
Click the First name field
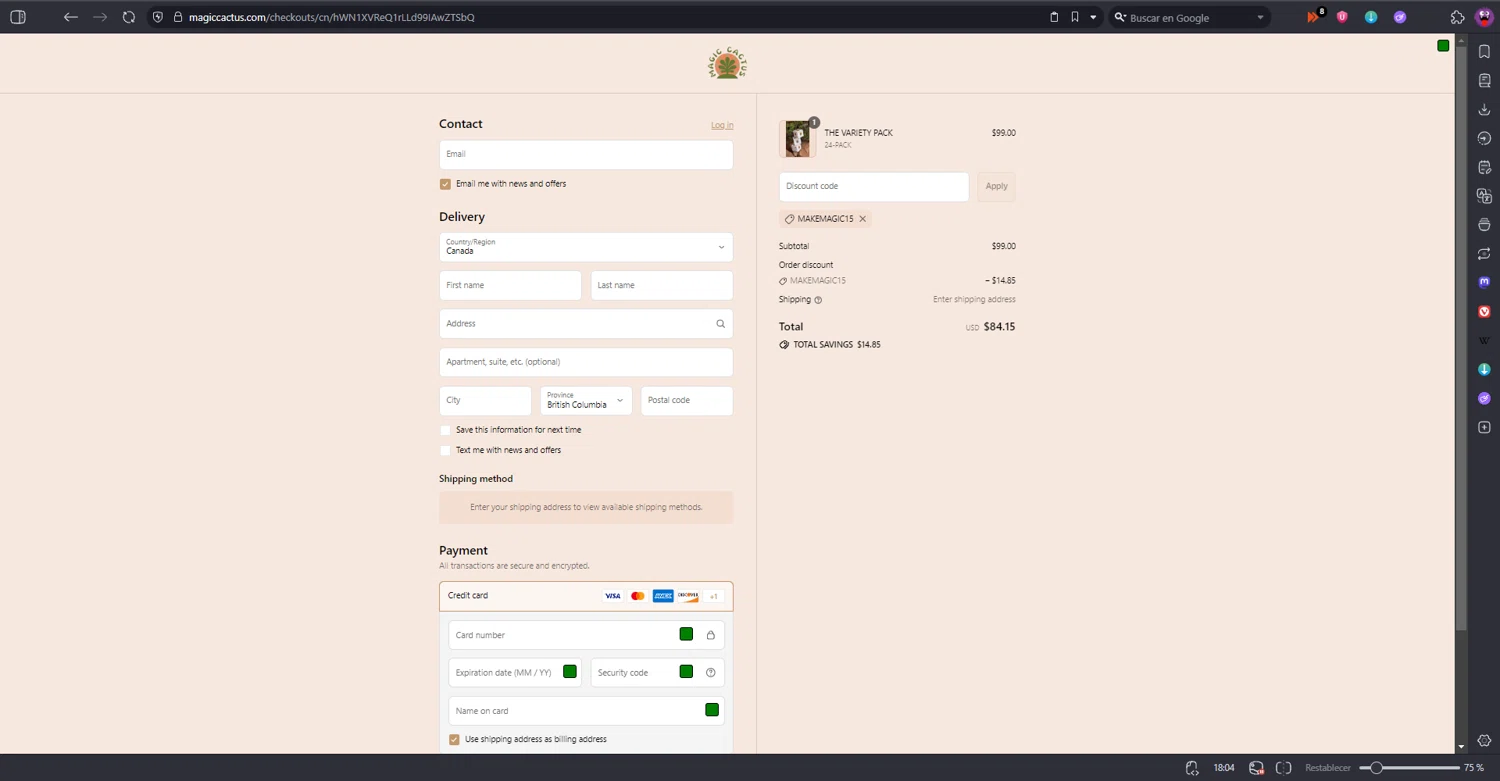pyautogui.click(x=510, y=285)
